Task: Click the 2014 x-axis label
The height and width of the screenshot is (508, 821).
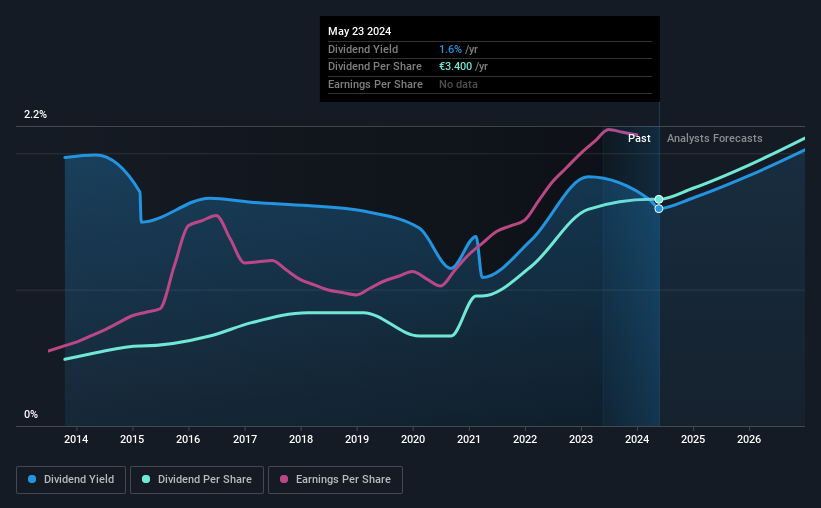Action: tap(76, 439)
